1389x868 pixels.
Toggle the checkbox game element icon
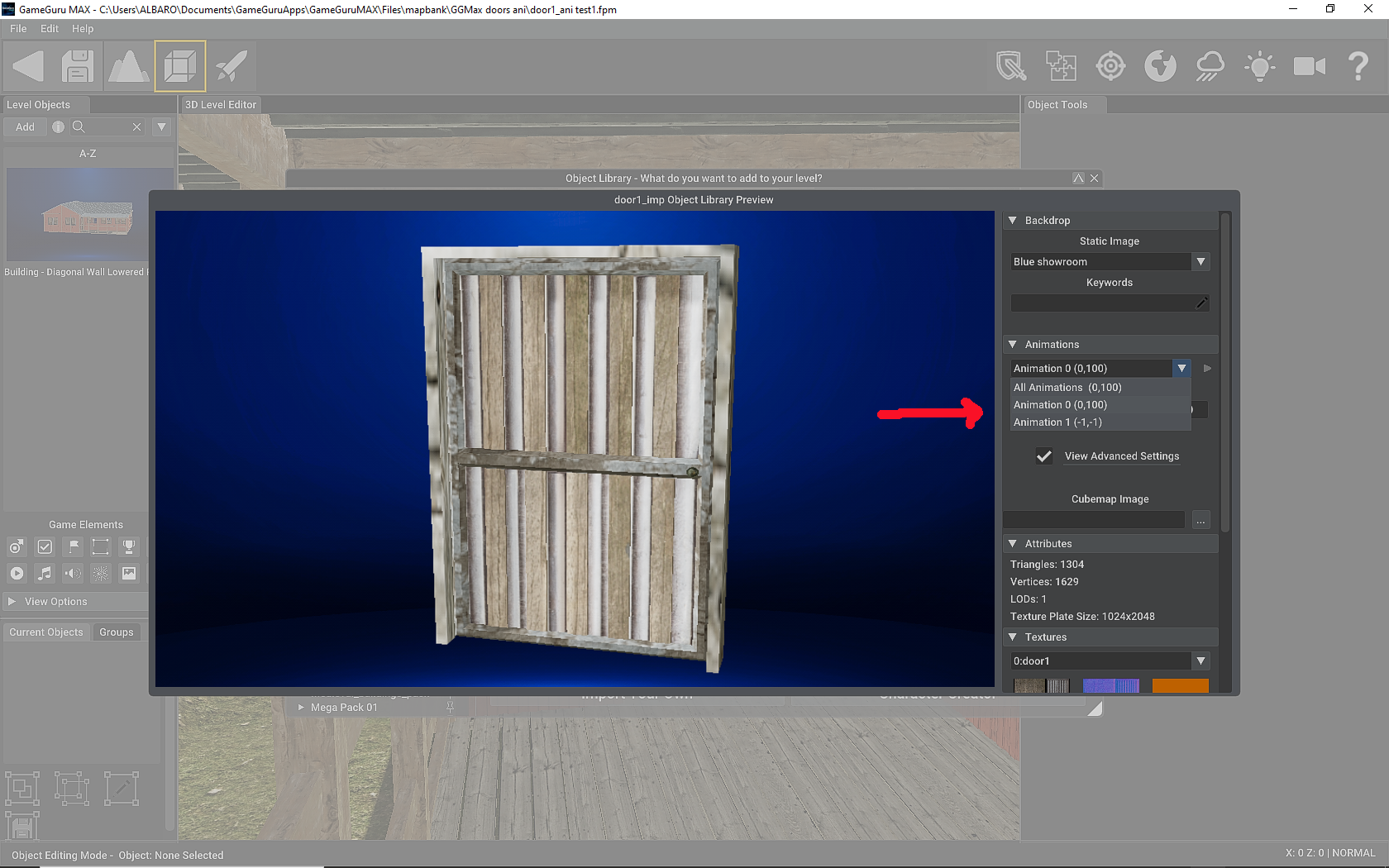point(45,546)
